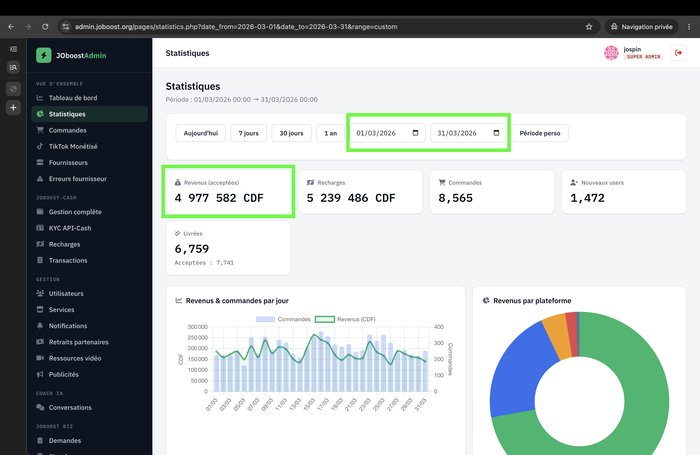Image resolution: width=700 pixels, height=455 pixels.
Task: Click the Revenus (acceptées) 4 977 582 CDF card
Action: tap(228, 192)
